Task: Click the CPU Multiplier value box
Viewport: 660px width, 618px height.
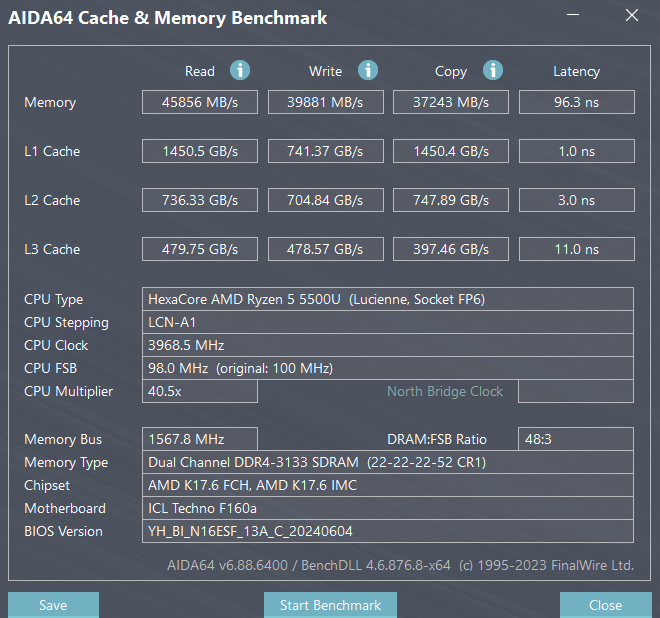Action: point(200,391)
